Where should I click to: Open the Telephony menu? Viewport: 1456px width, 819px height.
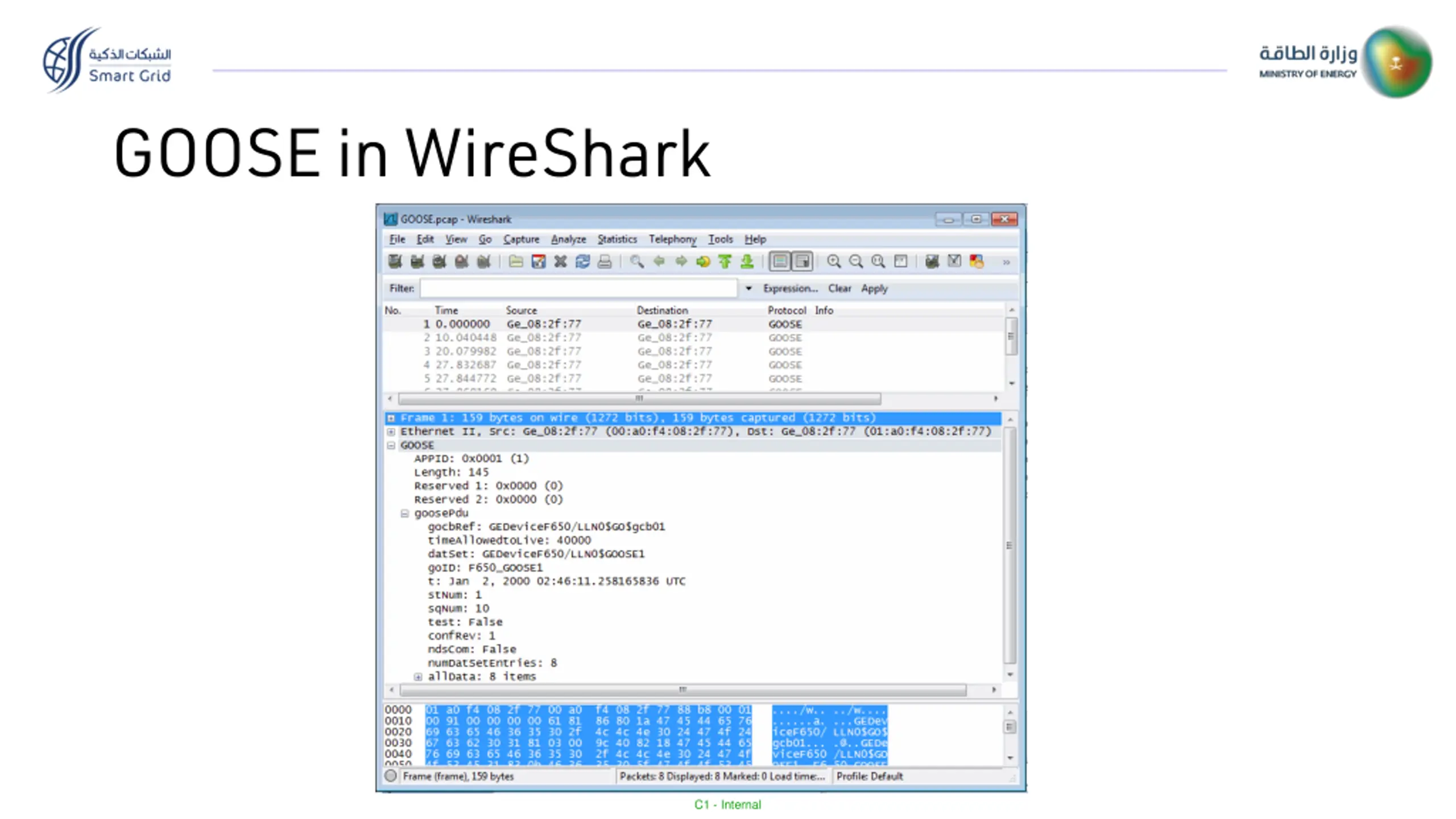(672, 239)
